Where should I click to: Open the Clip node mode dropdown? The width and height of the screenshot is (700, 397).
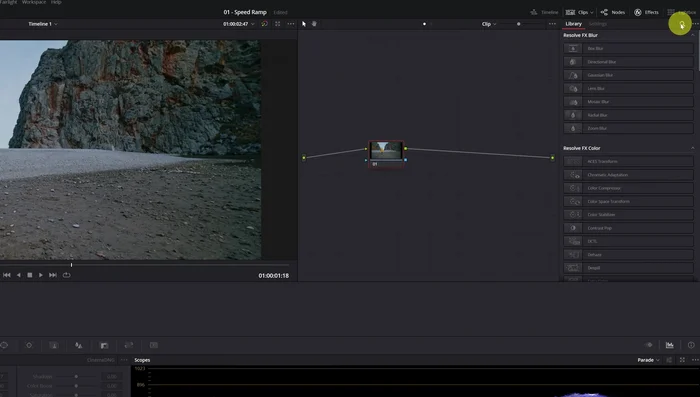pos(489,24)
